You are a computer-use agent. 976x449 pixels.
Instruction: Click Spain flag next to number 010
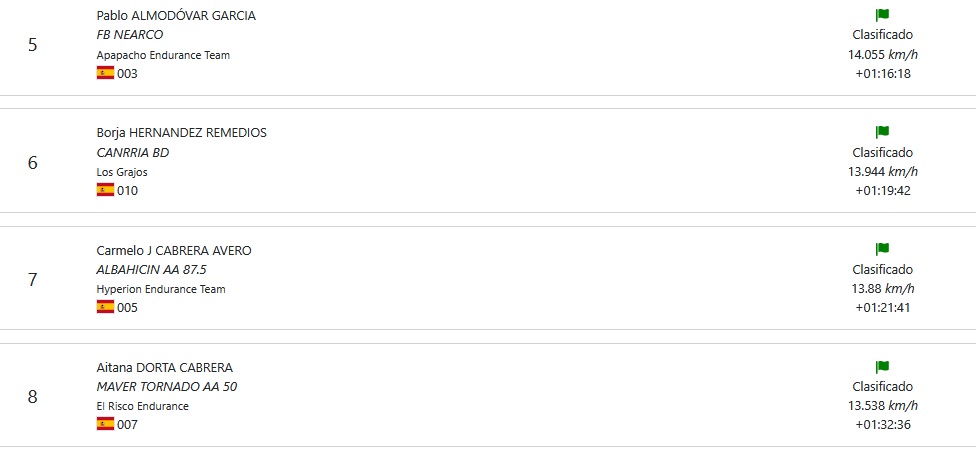(105, 191)
